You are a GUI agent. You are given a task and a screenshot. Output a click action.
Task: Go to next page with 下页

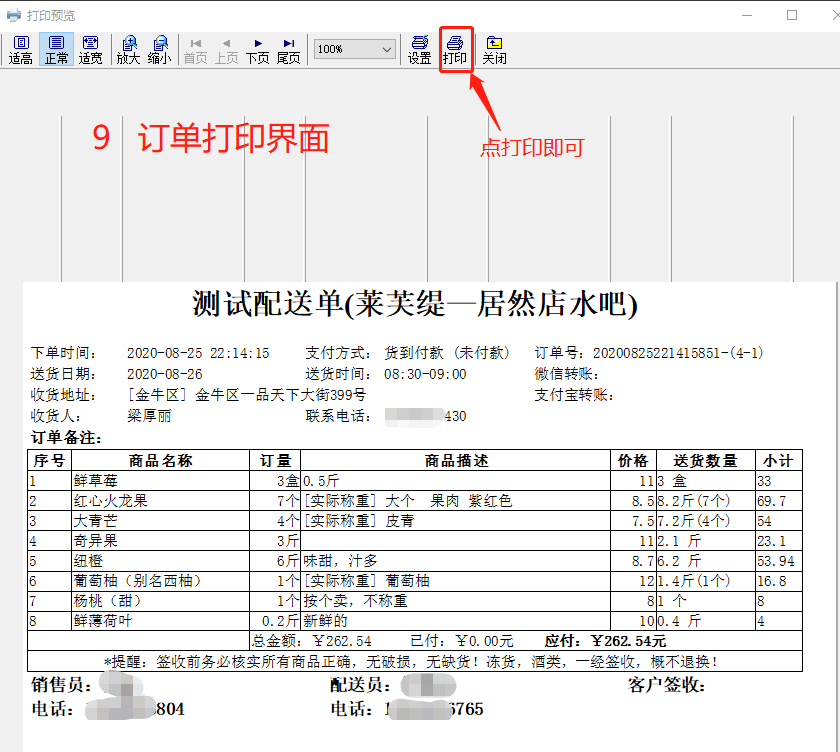[x=258, y=50]
